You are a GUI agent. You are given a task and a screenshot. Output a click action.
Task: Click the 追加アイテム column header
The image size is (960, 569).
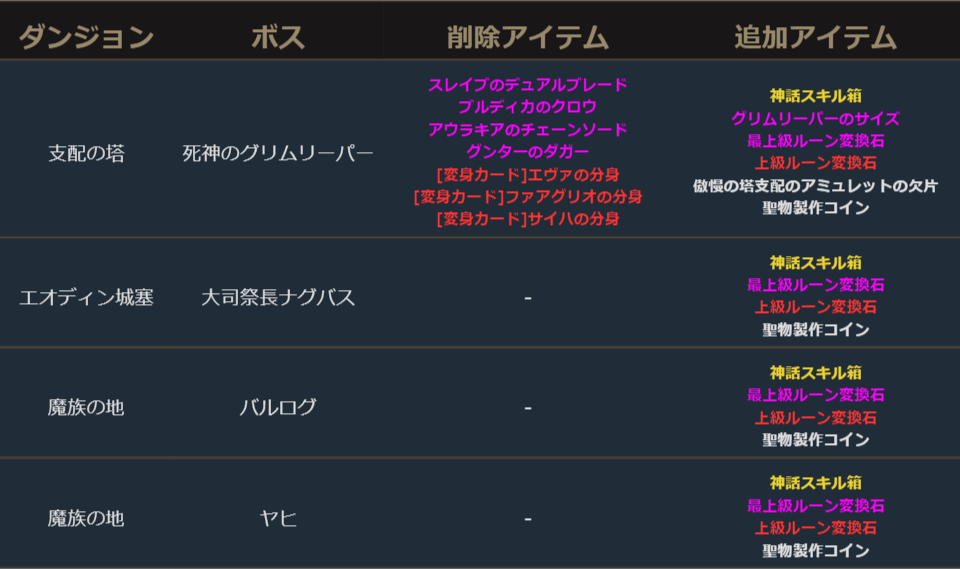pyautogui.click(x=815, y=39)
